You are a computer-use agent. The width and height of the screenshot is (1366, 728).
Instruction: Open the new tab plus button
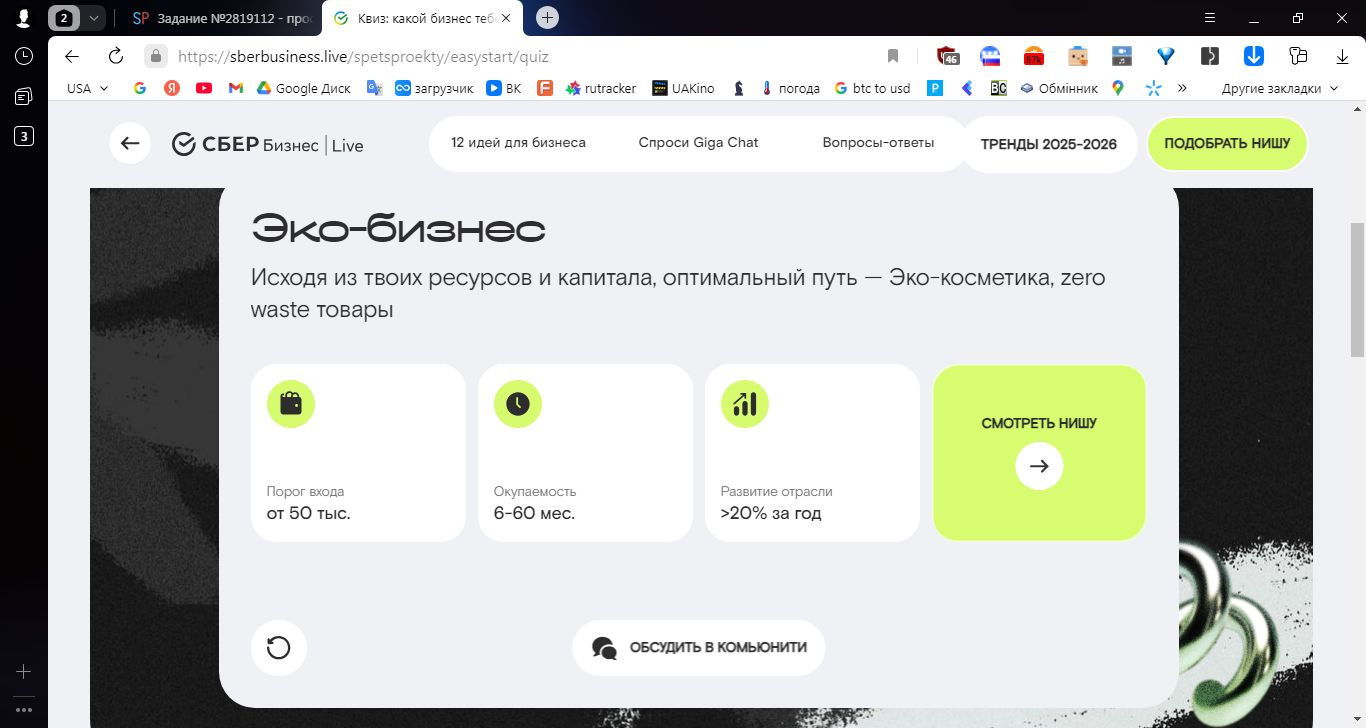(x=547, y=17)
